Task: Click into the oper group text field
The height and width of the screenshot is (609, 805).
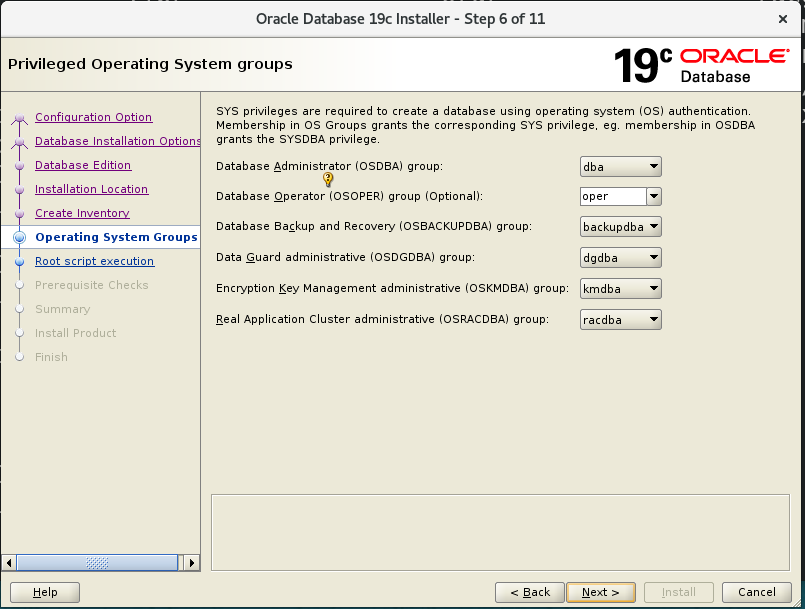Action: tap(613, 196)
